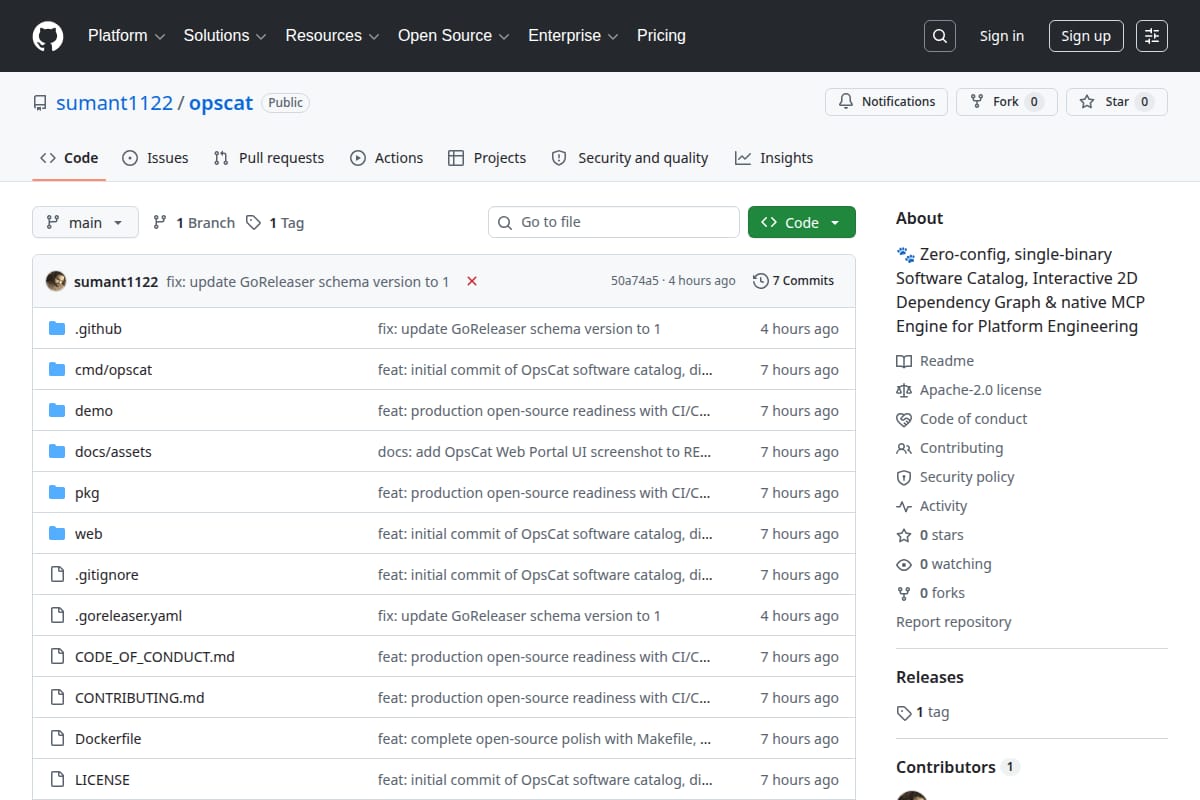Click the CONTRIBUTING.md file icon
Image resolution: width=1200 pixels, height=800 pixels.
coord(57,698)
